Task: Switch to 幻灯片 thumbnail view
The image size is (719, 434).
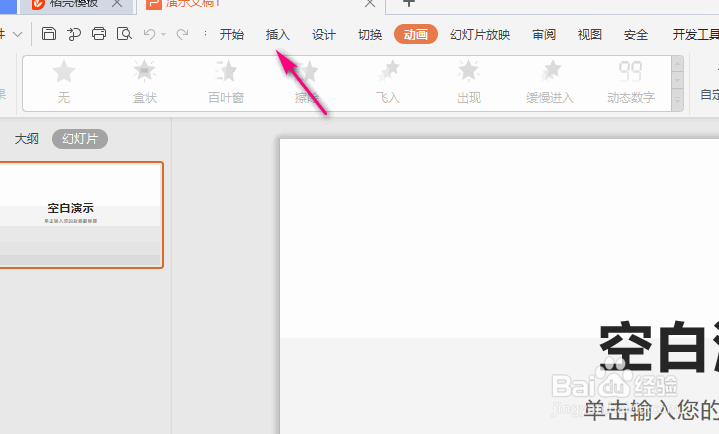Action: pyautogui.click(x=80, y=139)
